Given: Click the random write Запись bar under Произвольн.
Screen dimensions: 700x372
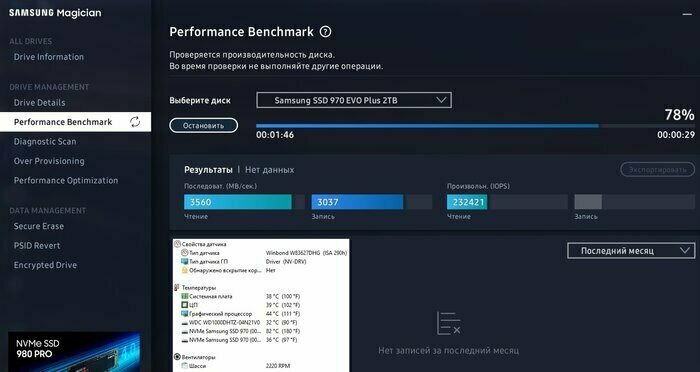Looking at the screenshot, I should click(634, 202).
